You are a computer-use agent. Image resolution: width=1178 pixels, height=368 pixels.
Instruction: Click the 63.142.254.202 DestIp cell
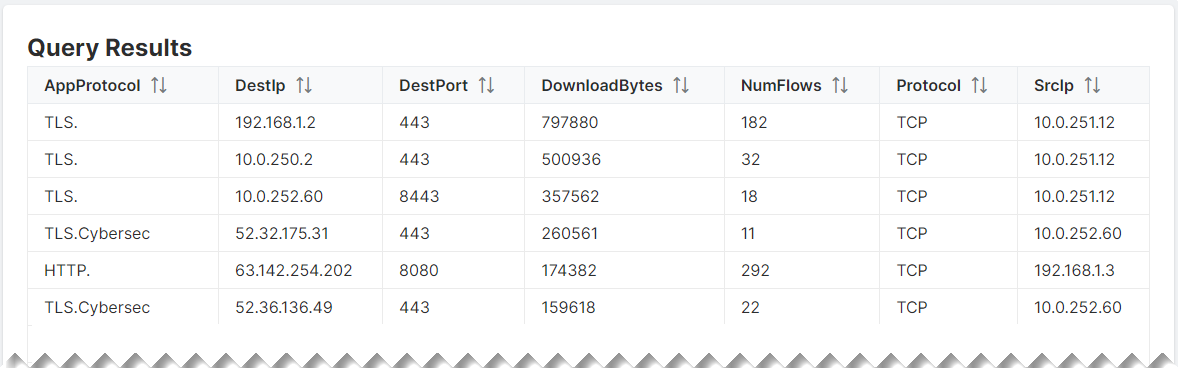tap(301, 270)
